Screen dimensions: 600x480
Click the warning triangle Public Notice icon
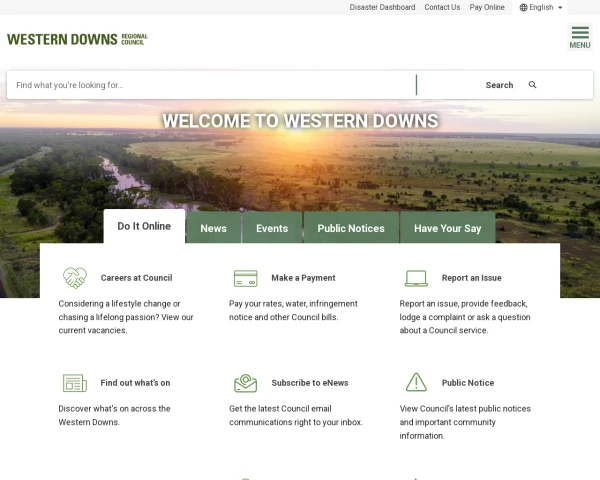[x=416, y=382]
